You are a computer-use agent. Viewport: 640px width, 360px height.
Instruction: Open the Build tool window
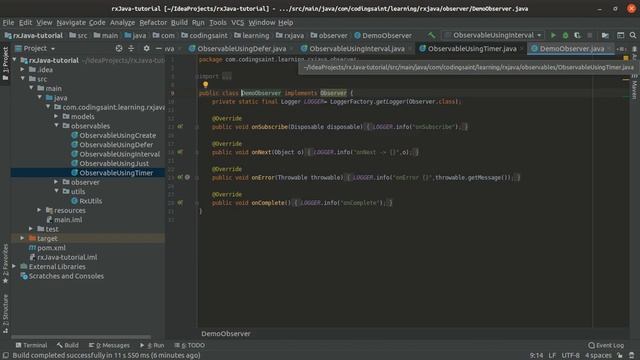pyautogui.click(x=68, y=345)
